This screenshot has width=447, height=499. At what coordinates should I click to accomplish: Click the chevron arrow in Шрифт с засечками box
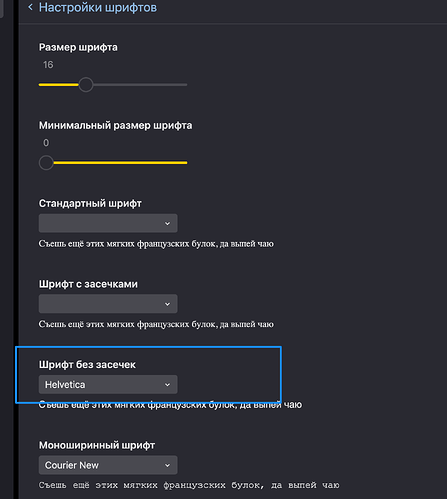point(167,304)
